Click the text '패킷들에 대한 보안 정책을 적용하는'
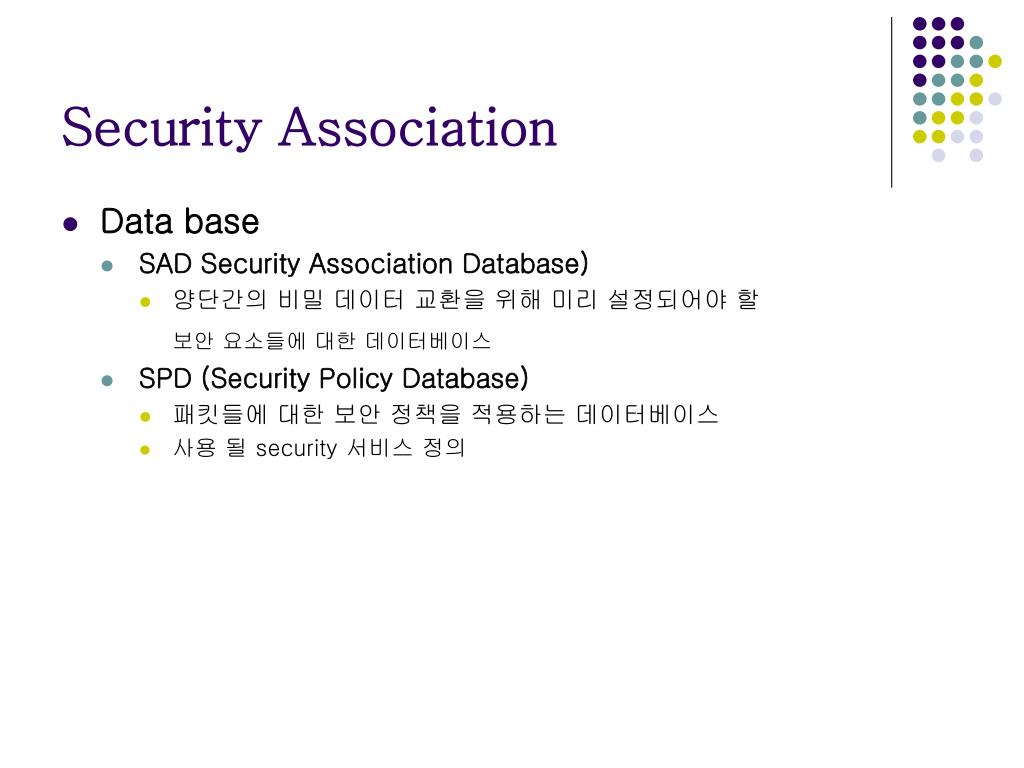 tap(370, 414)
